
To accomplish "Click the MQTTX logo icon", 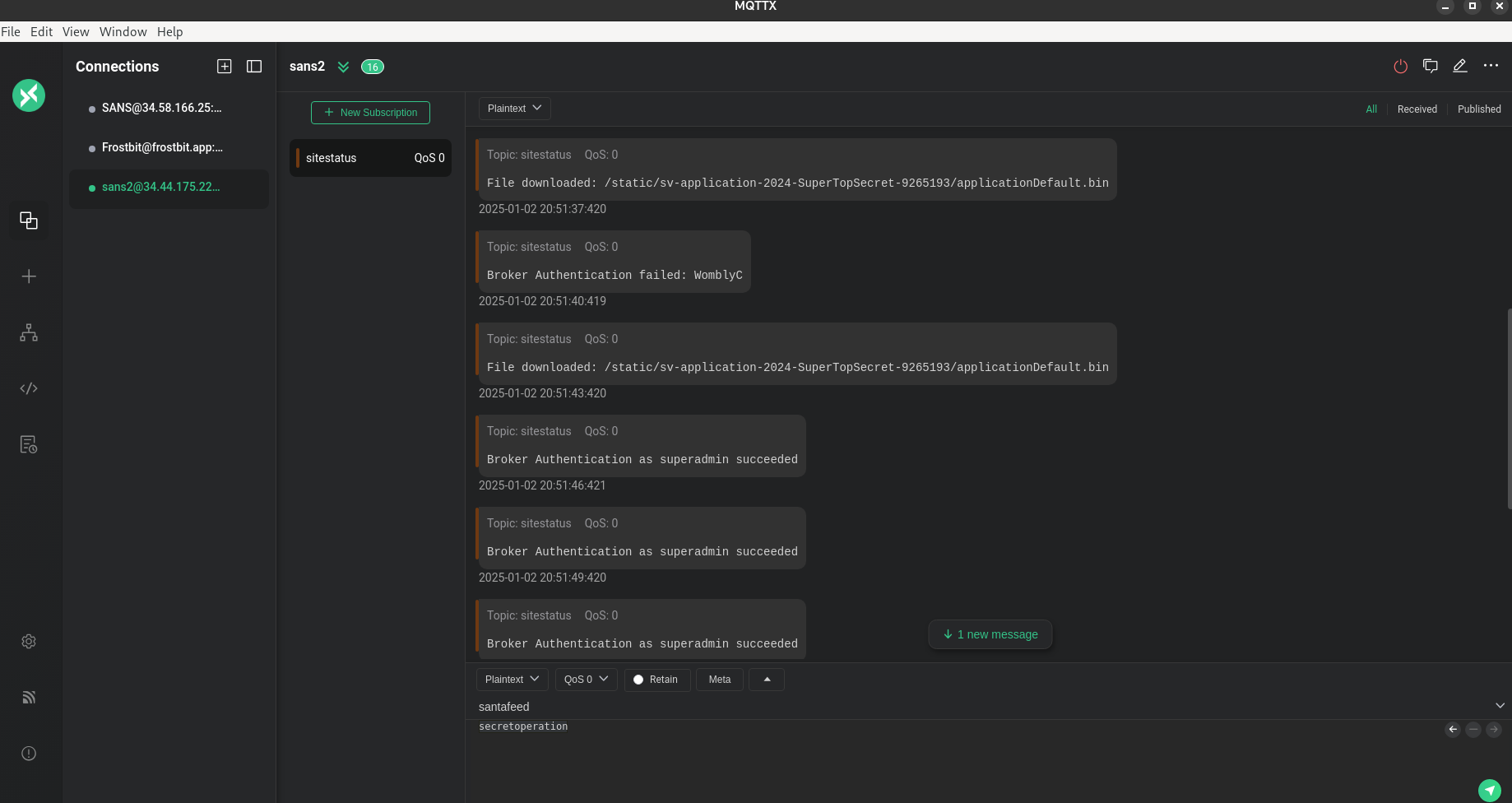I will pyautogui.click(x=29, y=95).
